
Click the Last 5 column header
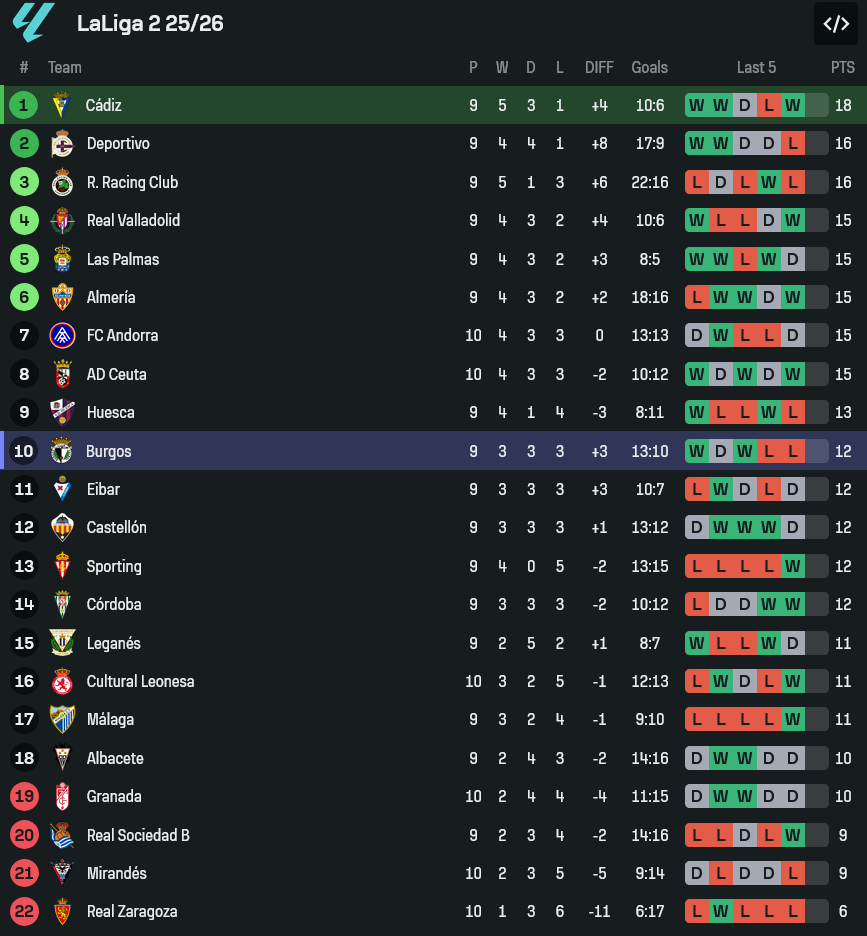(x=756, y=67)
